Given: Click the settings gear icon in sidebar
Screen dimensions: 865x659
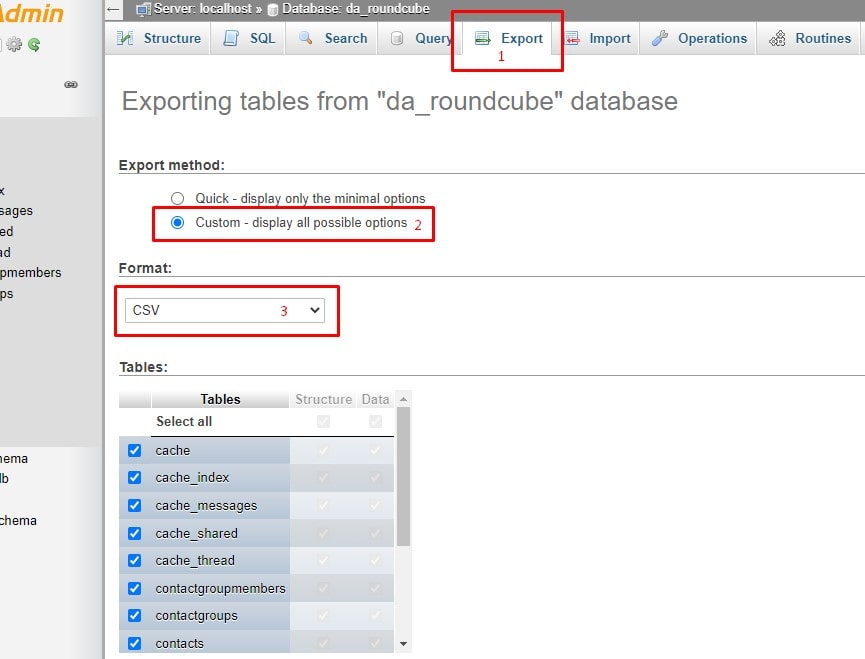Looking at the screenshot, I should point(14,45).
